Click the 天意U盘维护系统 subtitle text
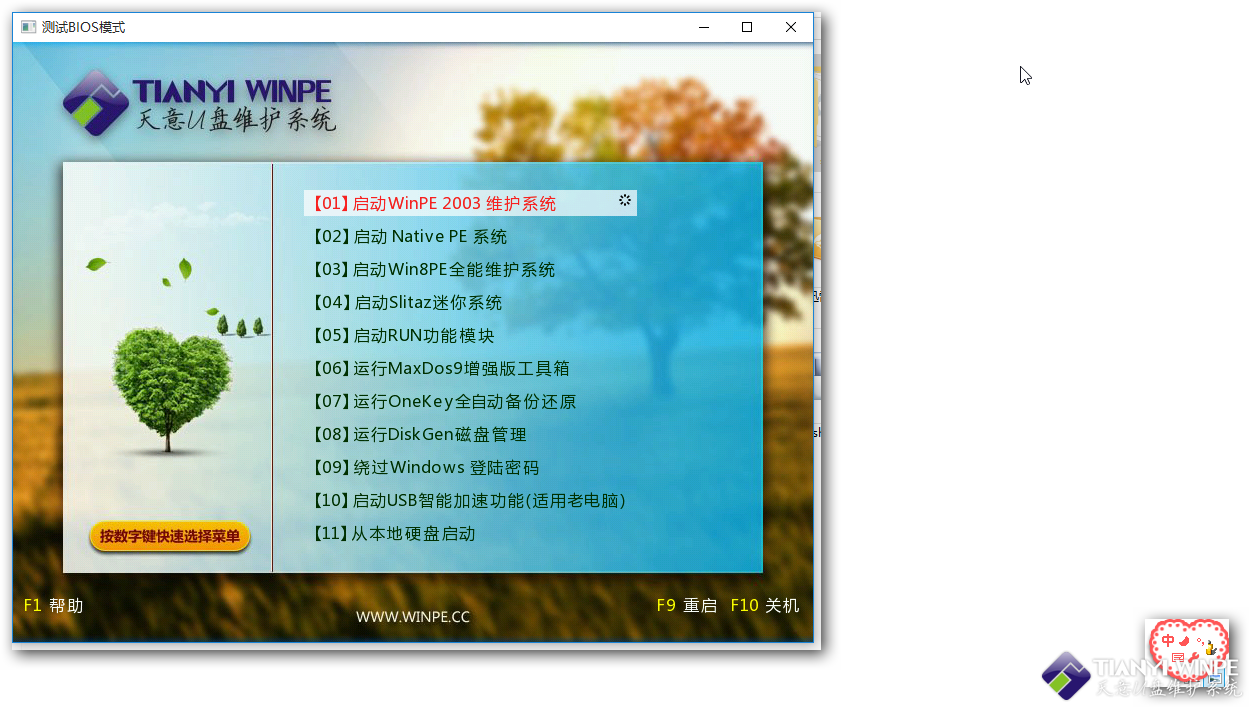Image resolution: width=1249 pixels, height=707 pixels. click(x=236, y=122)
